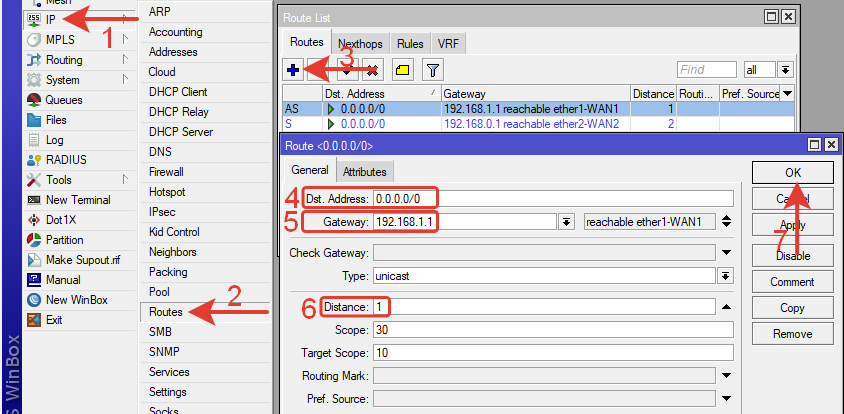Click the IP menu icon in the sidebar

[33, 20]
